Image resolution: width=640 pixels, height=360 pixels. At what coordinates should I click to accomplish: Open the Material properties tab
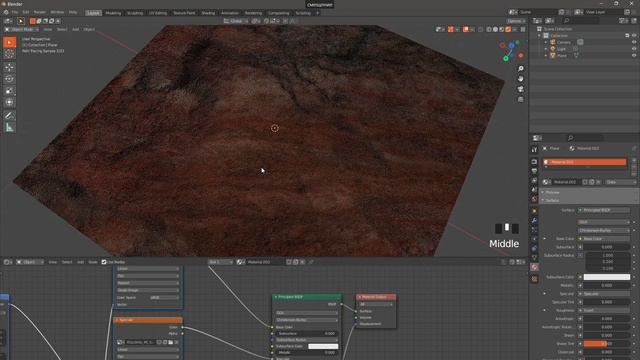click(x=534, y=267)
